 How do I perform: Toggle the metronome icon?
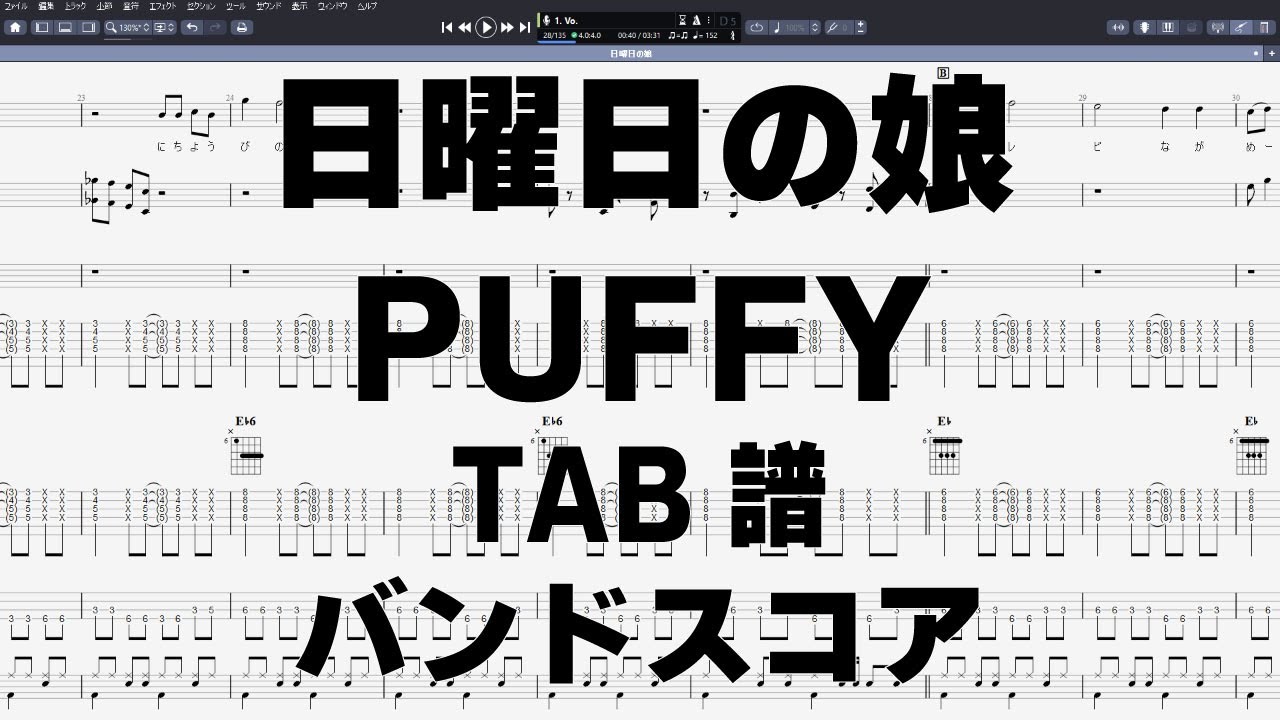coord(696,20)
